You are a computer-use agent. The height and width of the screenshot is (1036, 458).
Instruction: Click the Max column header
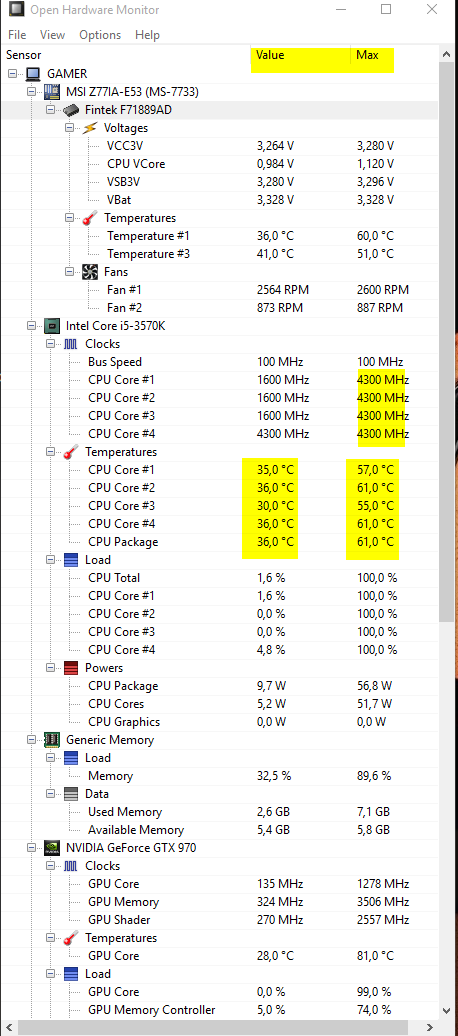click(367, 55)
